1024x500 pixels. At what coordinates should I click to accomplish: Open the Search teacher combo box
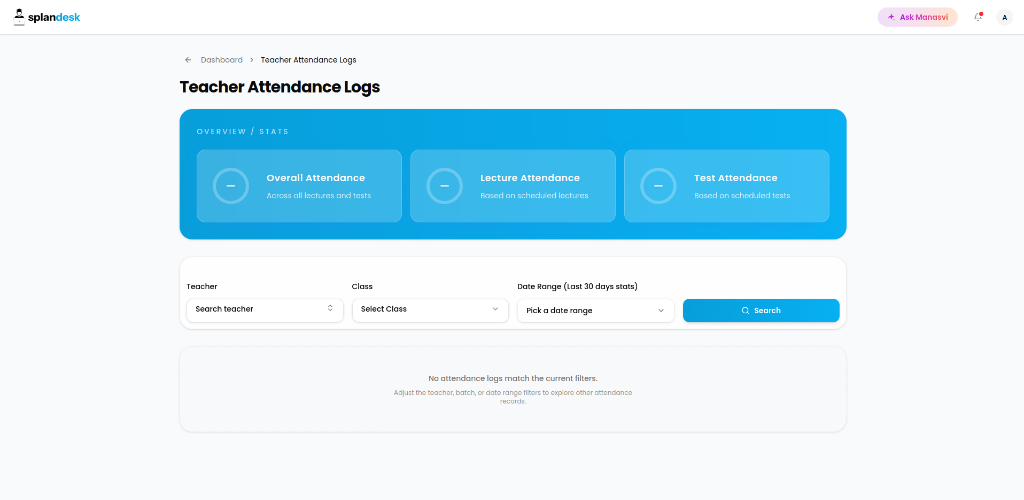pyautogui.click(x=264, y=309)
